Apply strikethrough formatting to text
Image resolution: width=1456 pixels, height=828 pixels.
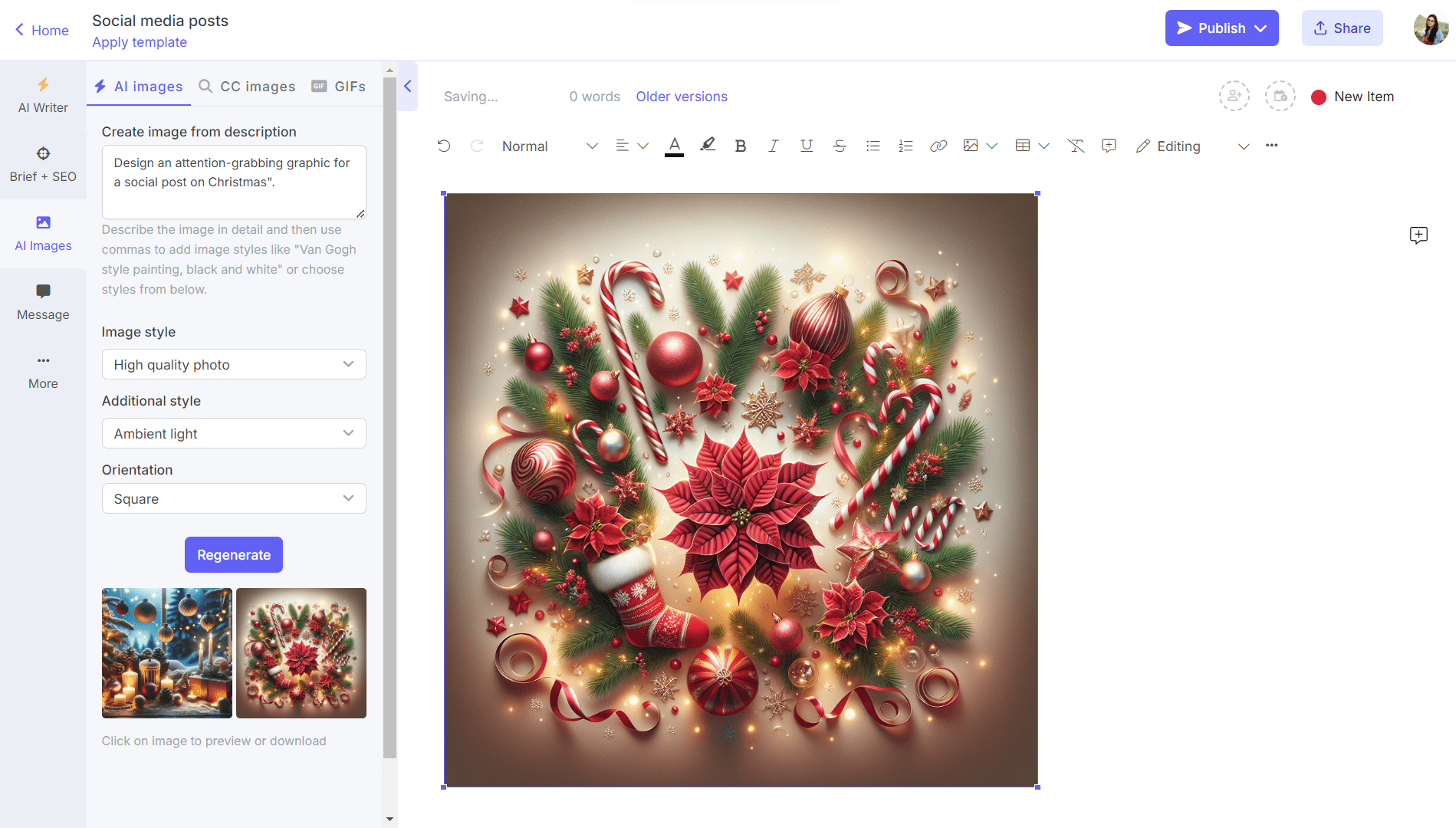[840, 146]
